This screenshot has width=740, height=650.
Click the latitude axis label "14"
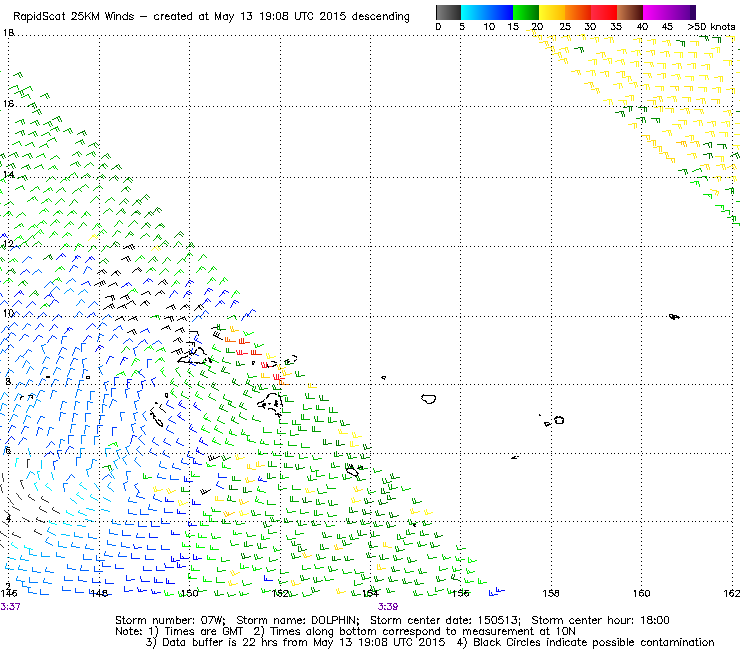pos(8,175)
